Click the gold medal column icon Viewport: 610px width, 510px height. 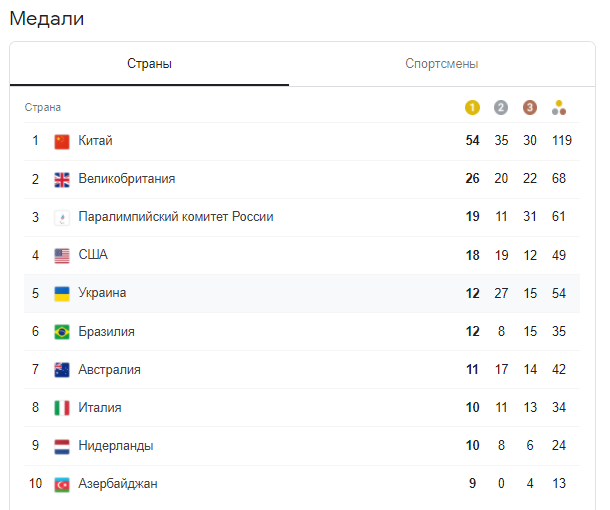click(x=473, y=107)
